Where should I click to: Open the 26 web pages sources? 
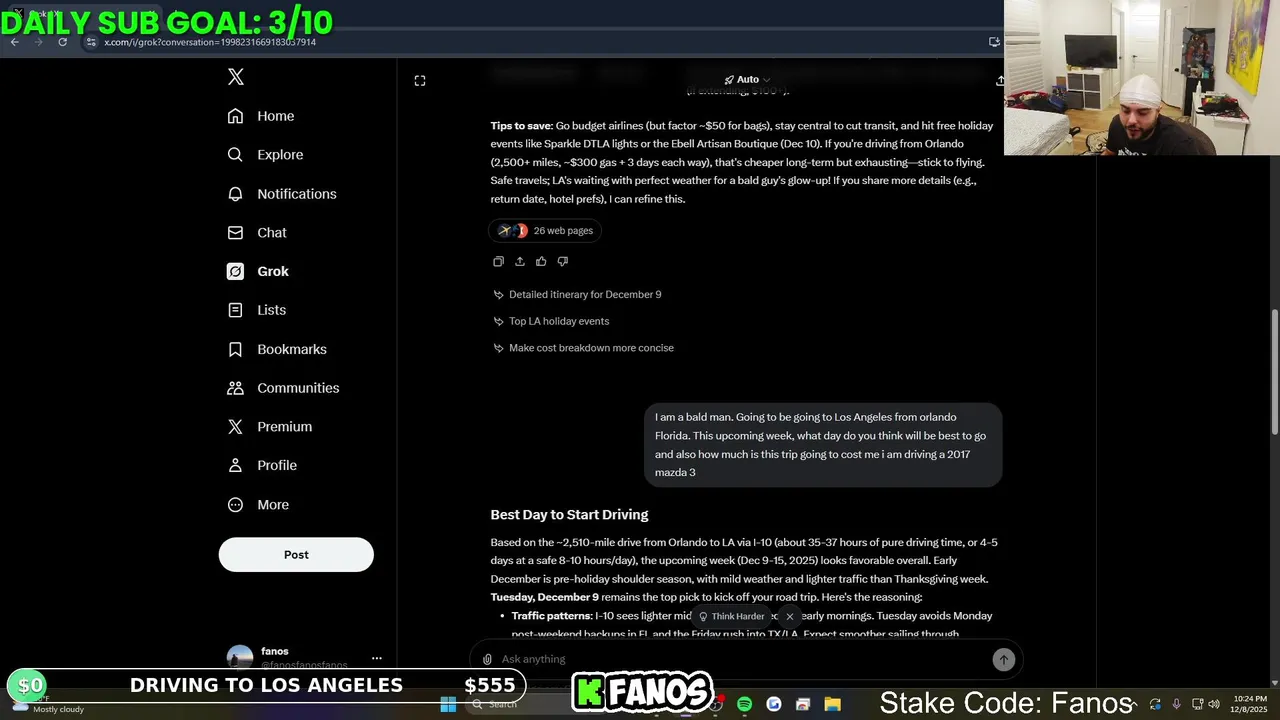click(545, 231)
